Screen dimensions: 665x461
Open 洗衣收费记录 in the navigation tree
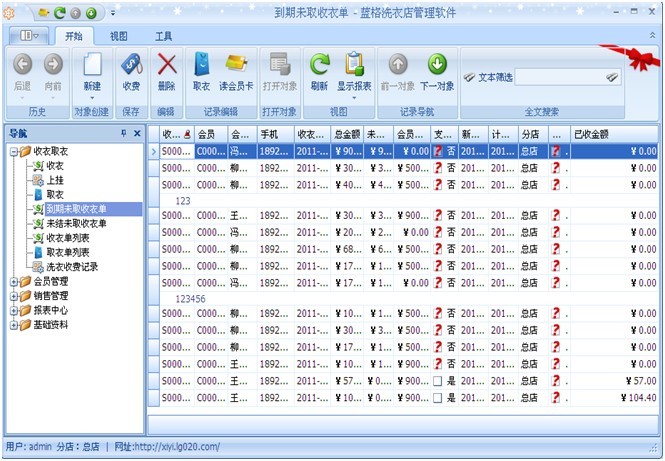pos(72,267)
